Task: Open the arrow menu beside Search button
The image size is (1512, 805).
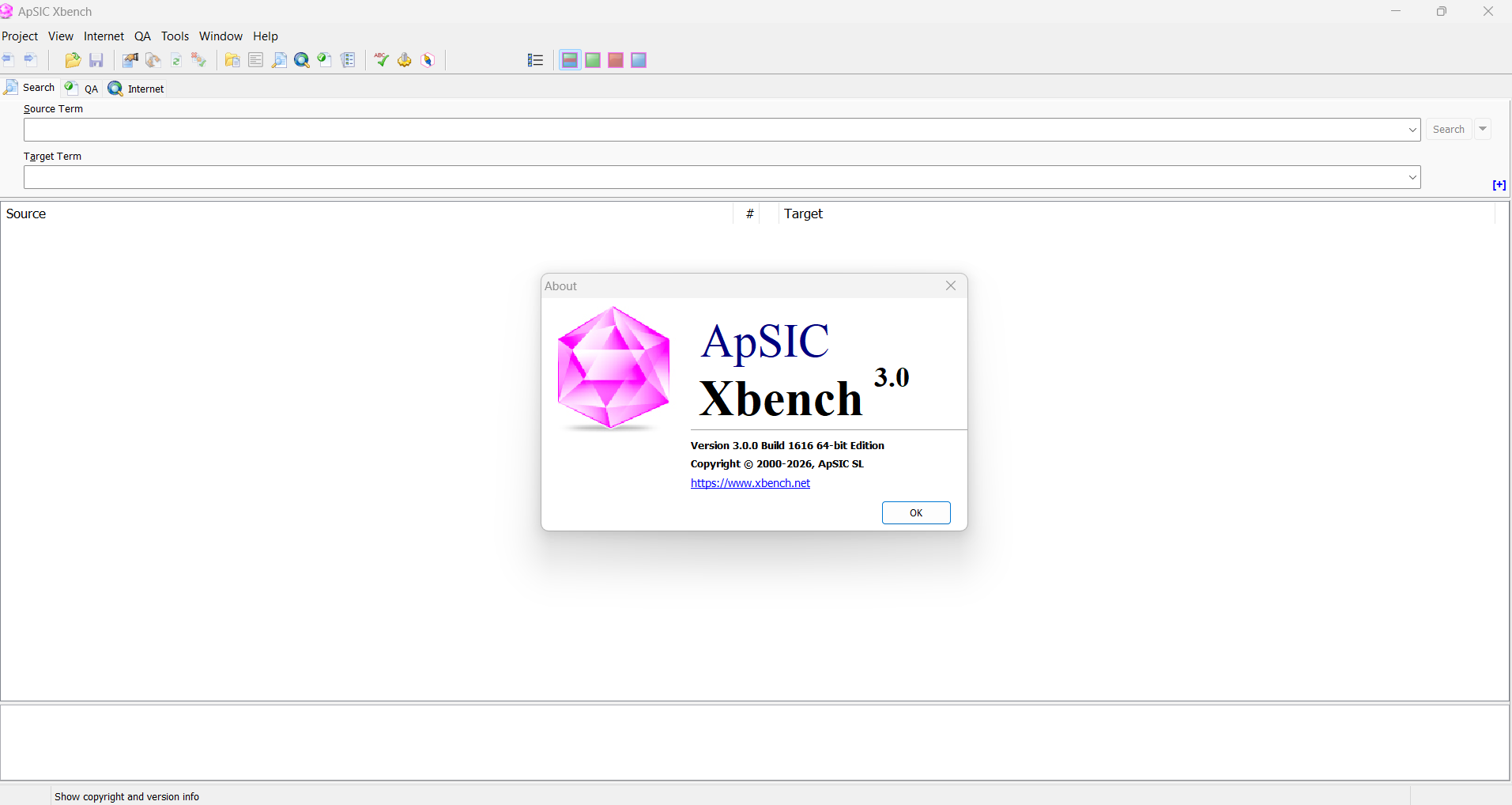Action: point(1483,129)
